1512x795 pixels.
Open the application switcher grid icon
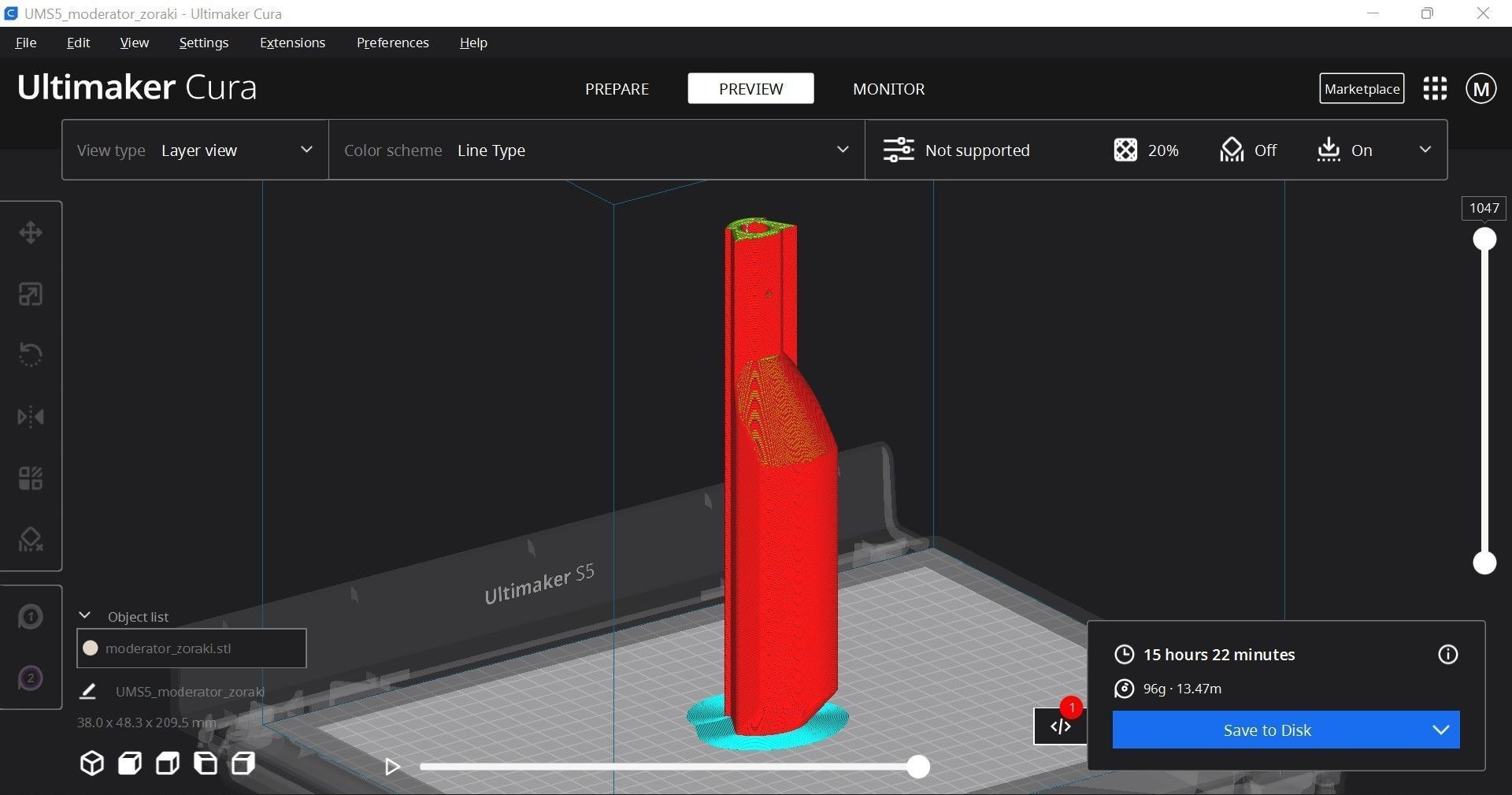(x=1435, y=88)
